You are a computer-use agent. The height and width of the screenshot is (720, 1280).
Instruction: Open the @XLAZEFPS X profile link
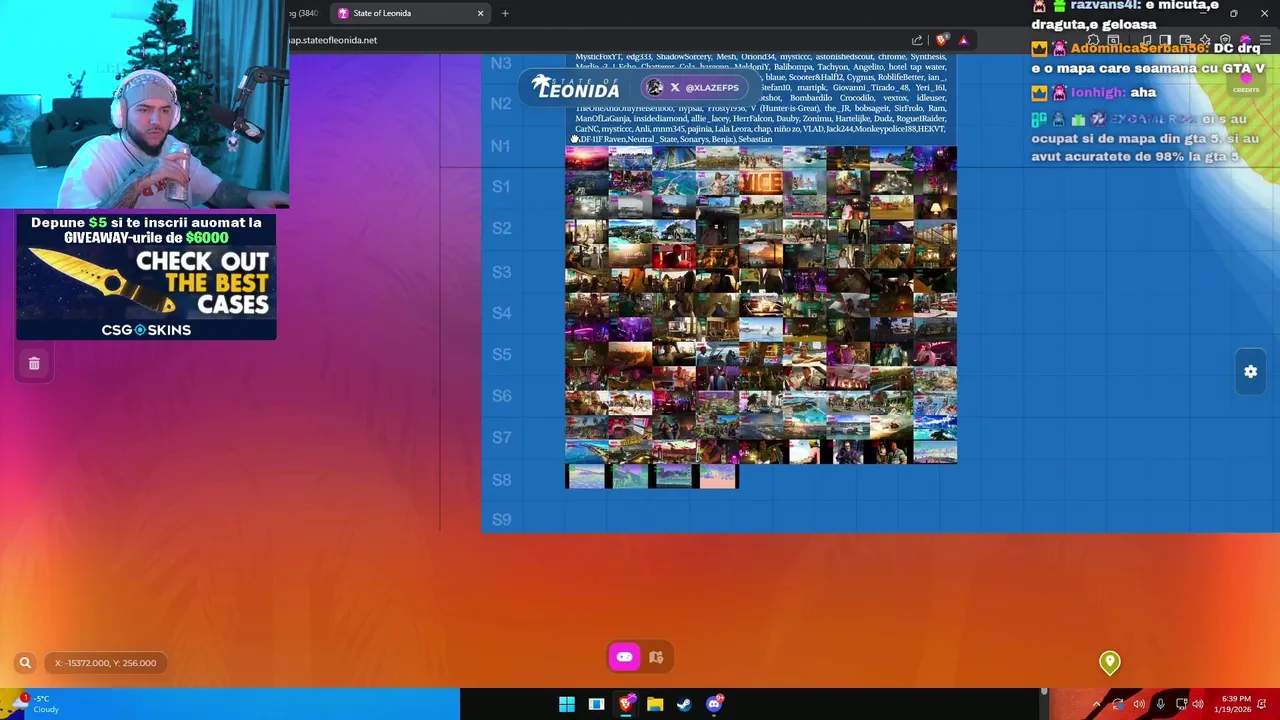point(696,88)
